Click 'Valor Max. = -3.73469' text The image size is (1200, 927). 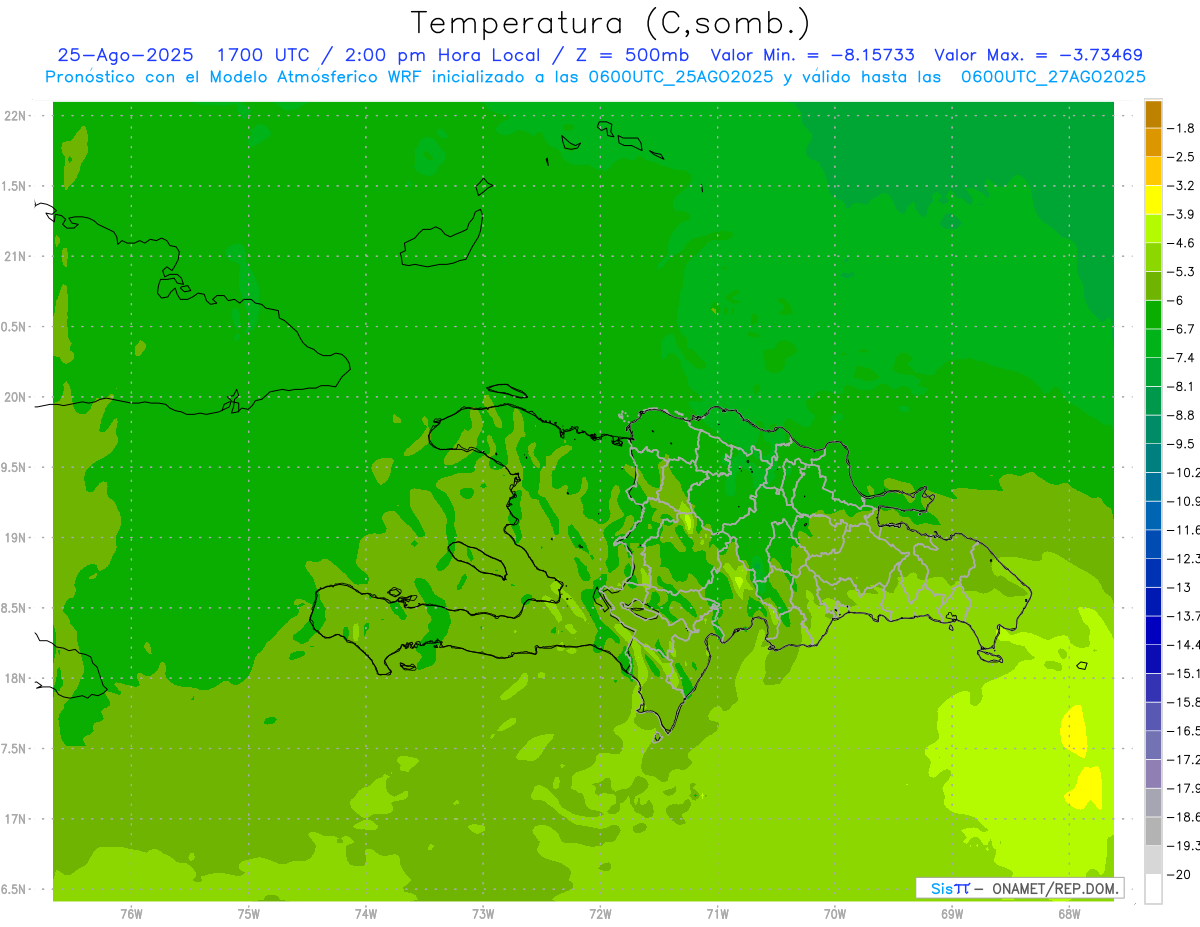(1038, 55)
